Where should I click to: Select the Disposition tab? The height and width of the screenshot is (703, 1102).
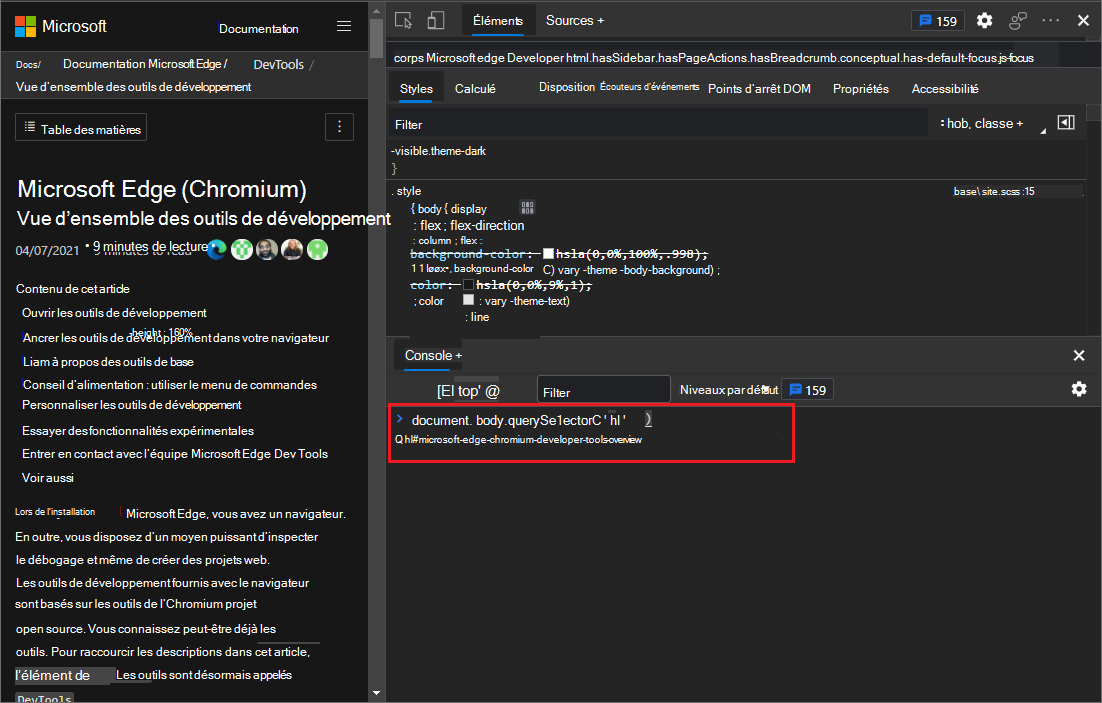click(x=566, y=87)
